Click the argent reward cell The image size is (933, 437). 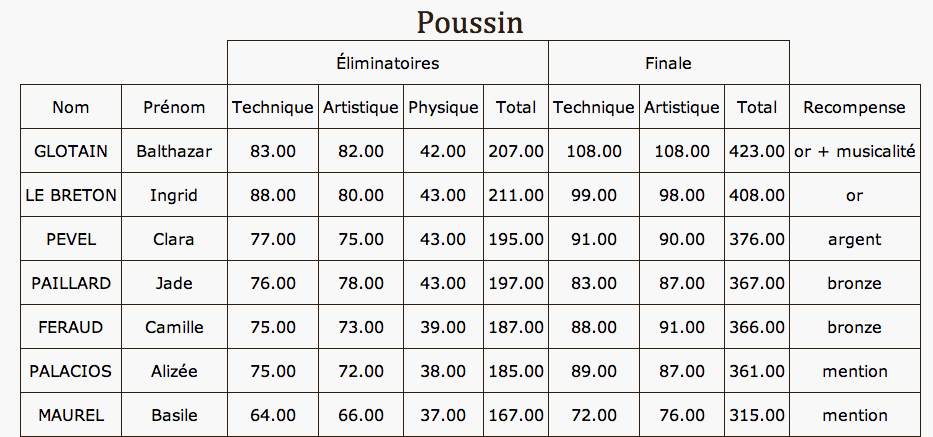pyautogui.click(x=854, y=239)
